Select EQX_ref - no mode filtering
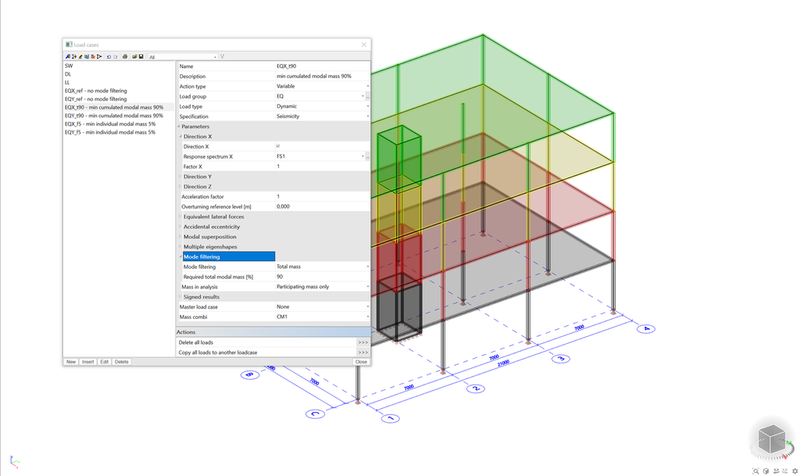The image size is (800, 476). [95, 91]
